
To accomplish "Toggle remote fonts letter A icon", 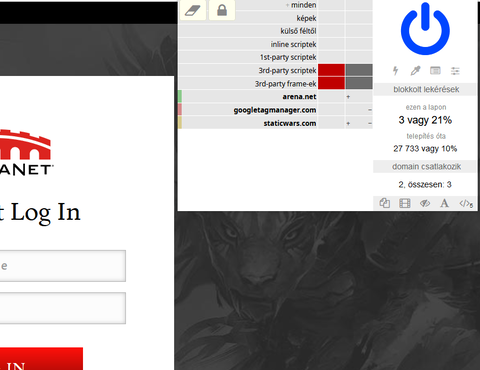I will pyautogui.click(x=444, y=203).
